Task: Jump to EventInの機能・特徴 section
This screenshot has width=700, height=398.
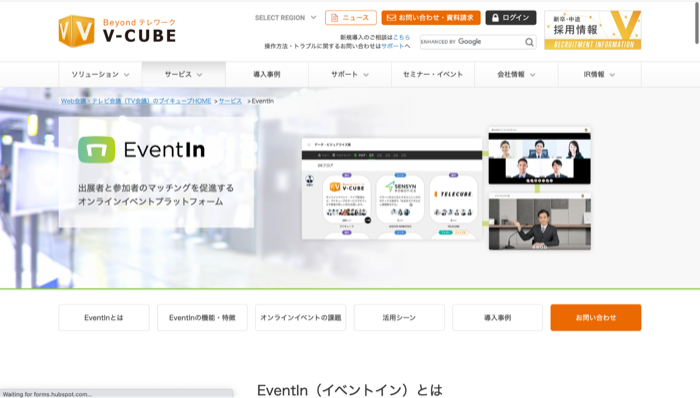Action: coord(202,318)
